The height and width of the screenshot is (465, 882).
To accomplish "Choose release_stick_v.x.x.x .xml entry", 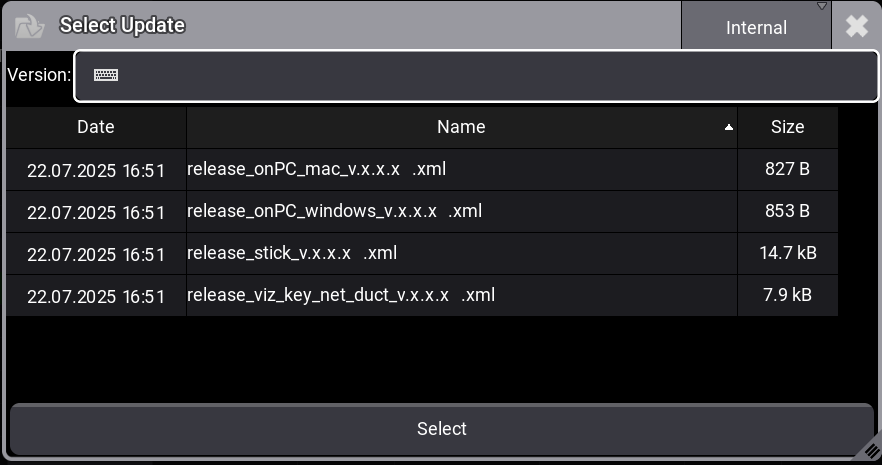I will 292,253.
